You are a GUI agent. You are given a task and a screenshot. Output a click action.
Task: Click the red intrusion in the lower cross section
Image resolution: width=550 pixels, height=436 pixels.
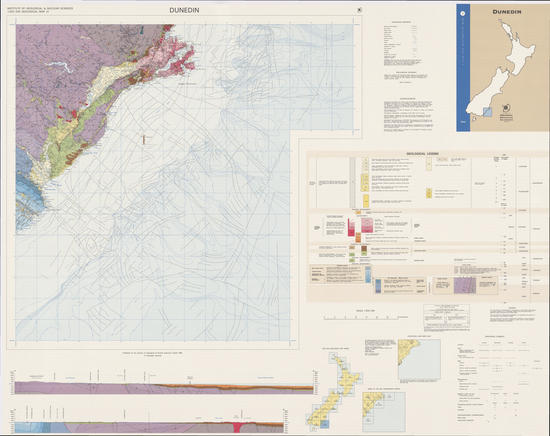(x=237, y=427)
